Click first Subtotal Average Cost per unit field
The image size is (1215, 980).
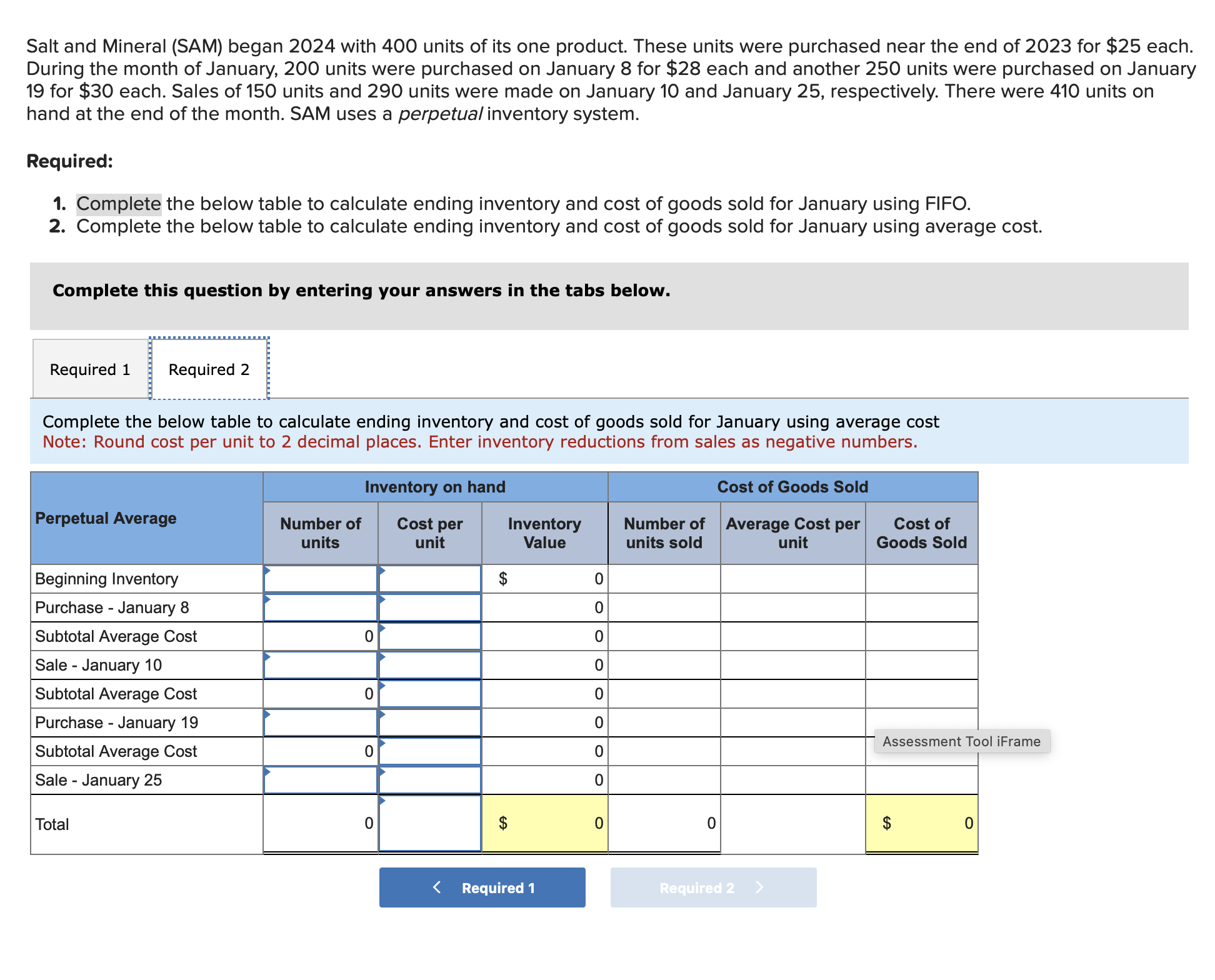coord(430,636)
